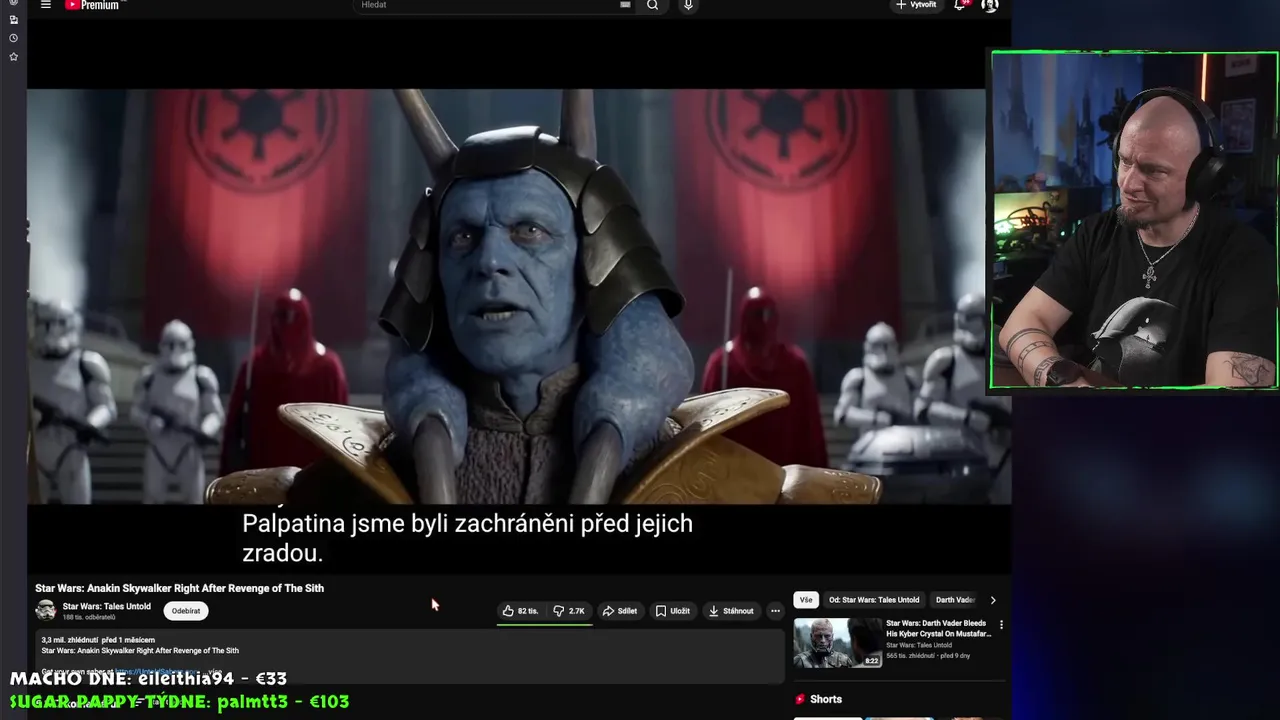Open the account avatar menu
Viewport: 1280px width, 720px height.
[x=990, y=5]
